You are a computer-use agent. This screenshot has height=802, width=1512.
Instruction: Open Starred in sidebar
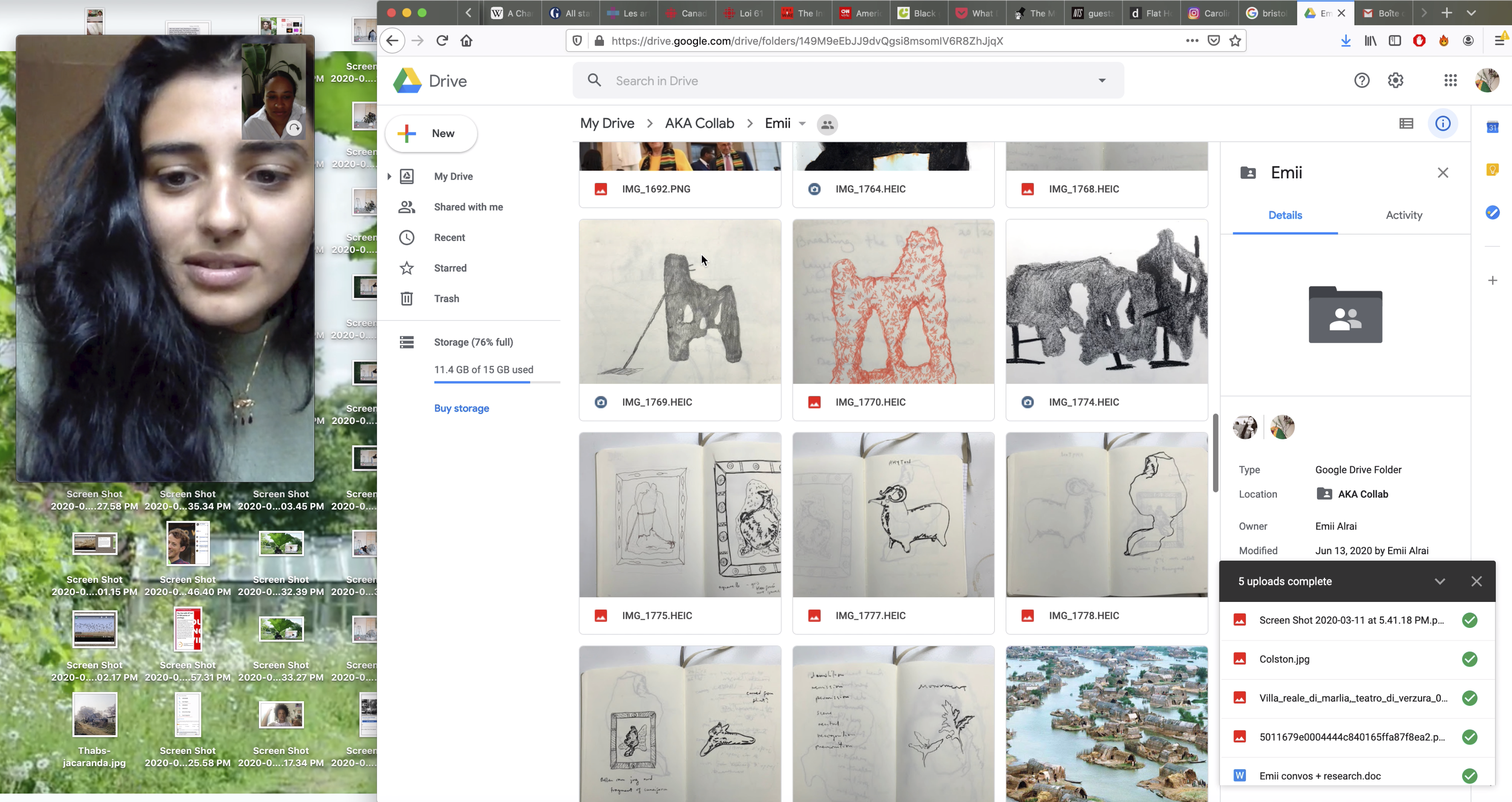[450, 267]
